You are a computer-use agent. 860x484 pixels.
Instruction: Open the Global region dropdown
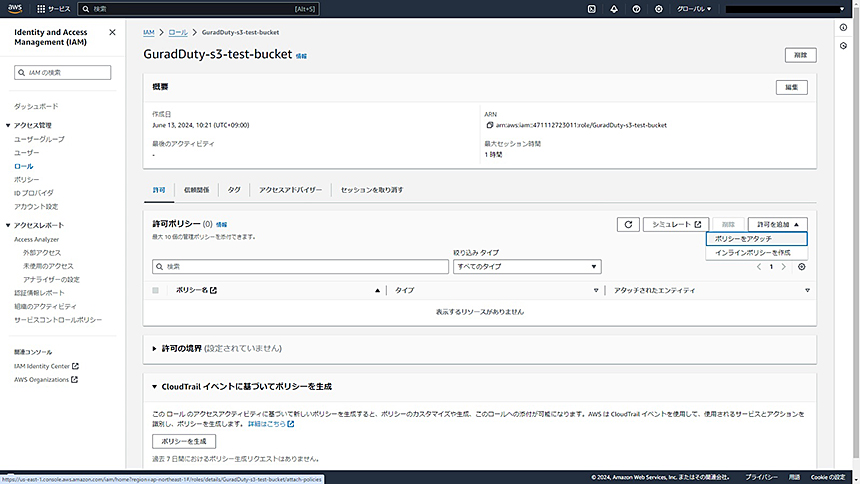[694, 9]
